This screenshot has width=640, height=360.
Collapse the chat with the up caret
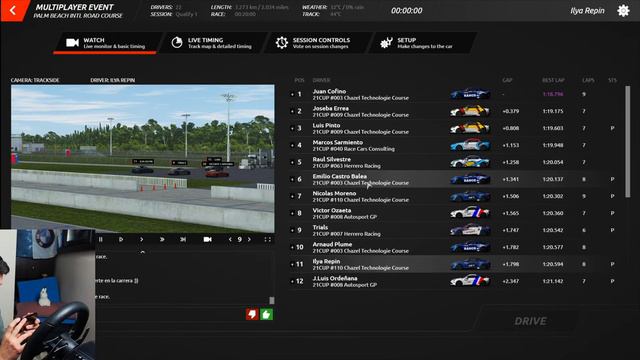pos(142,252)
